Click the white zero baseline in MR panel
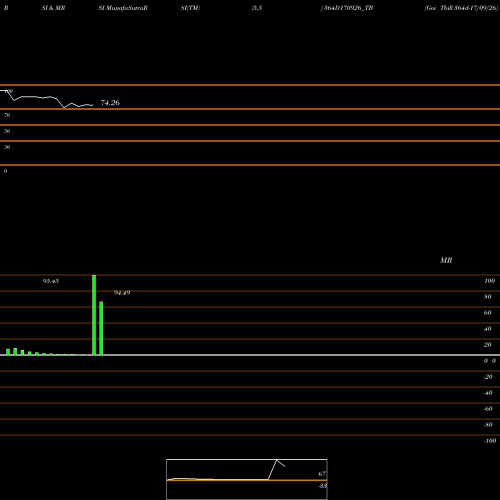The image size is (500, 500). click(250, 355)
